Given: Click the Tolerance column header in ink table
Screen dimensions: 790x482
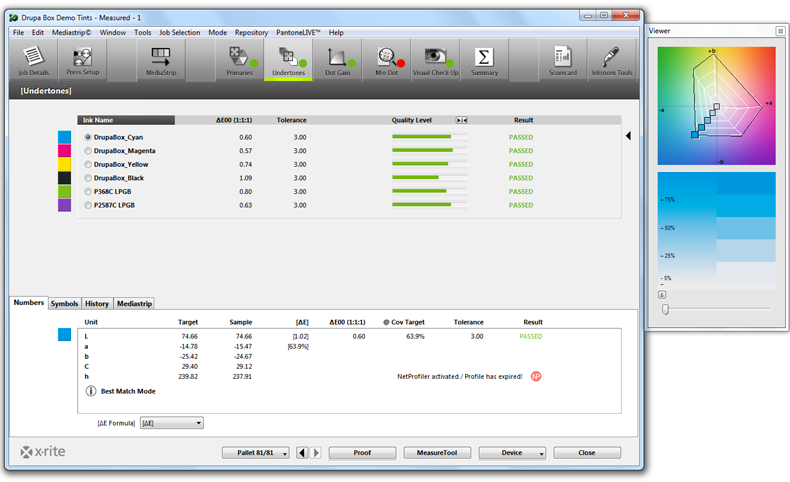Looking at the screenshot, I should 292,120.
